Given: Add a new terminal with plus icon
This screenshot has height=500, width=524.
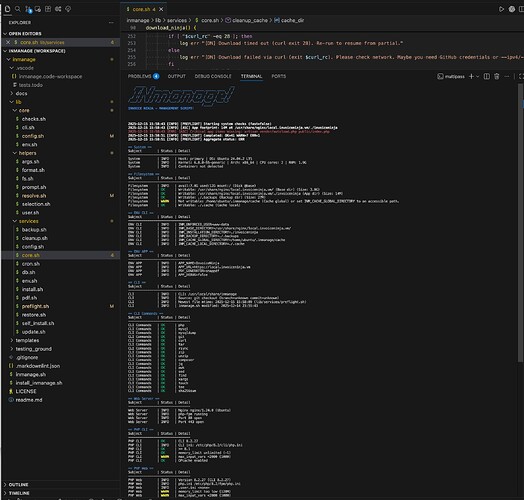Looking at the screenshot, I should point(471,77).
